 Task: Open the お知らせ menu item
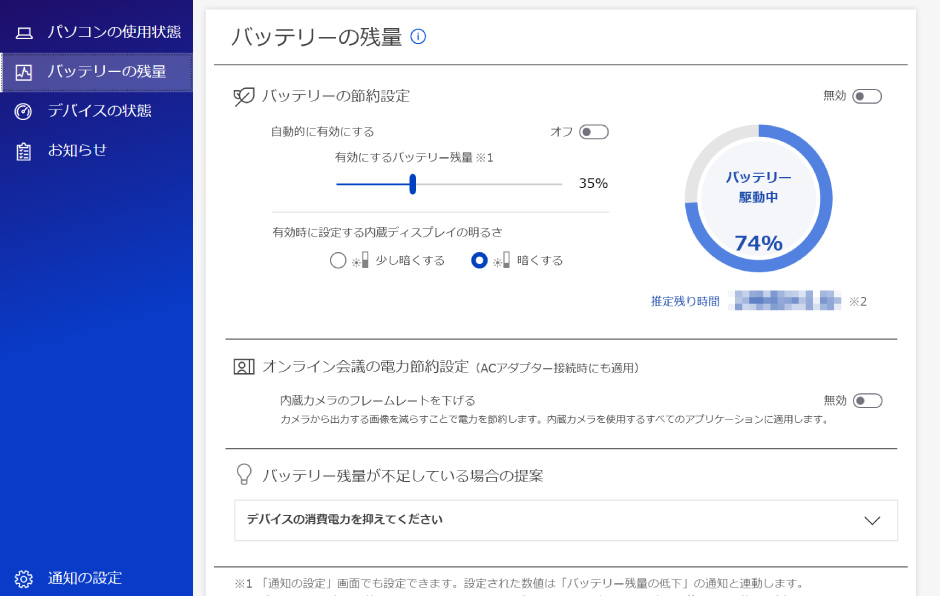[77, 151]
